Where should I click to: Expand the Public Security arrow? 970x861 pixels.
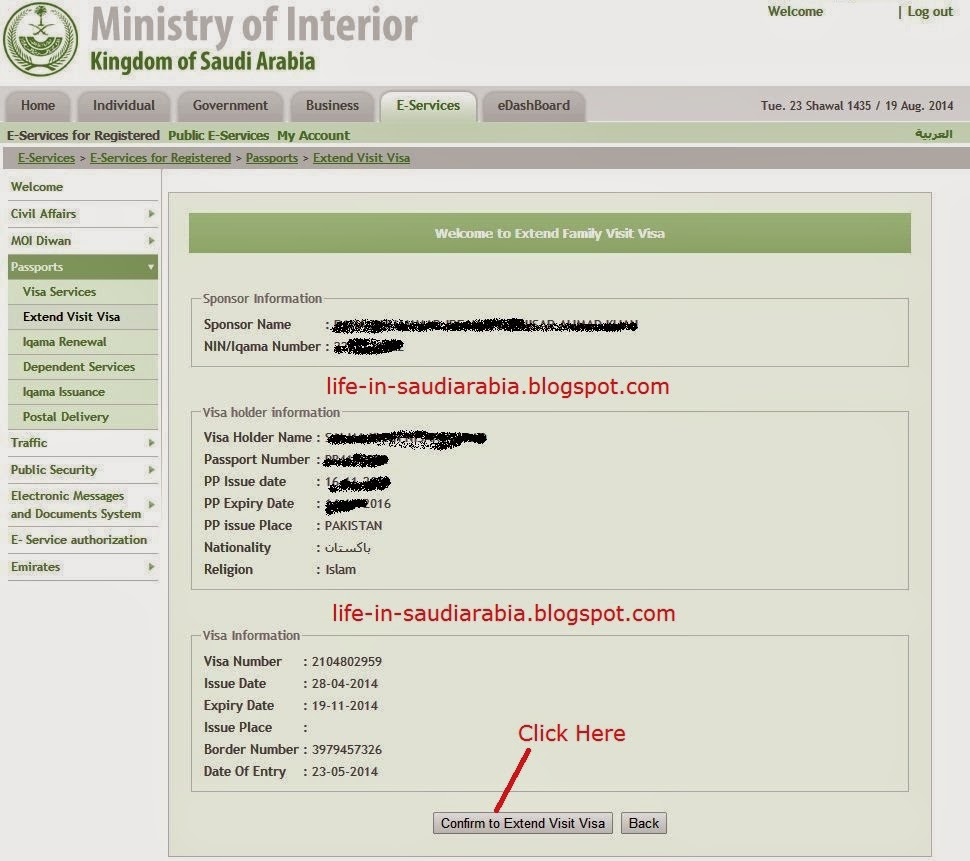point(151,470)
